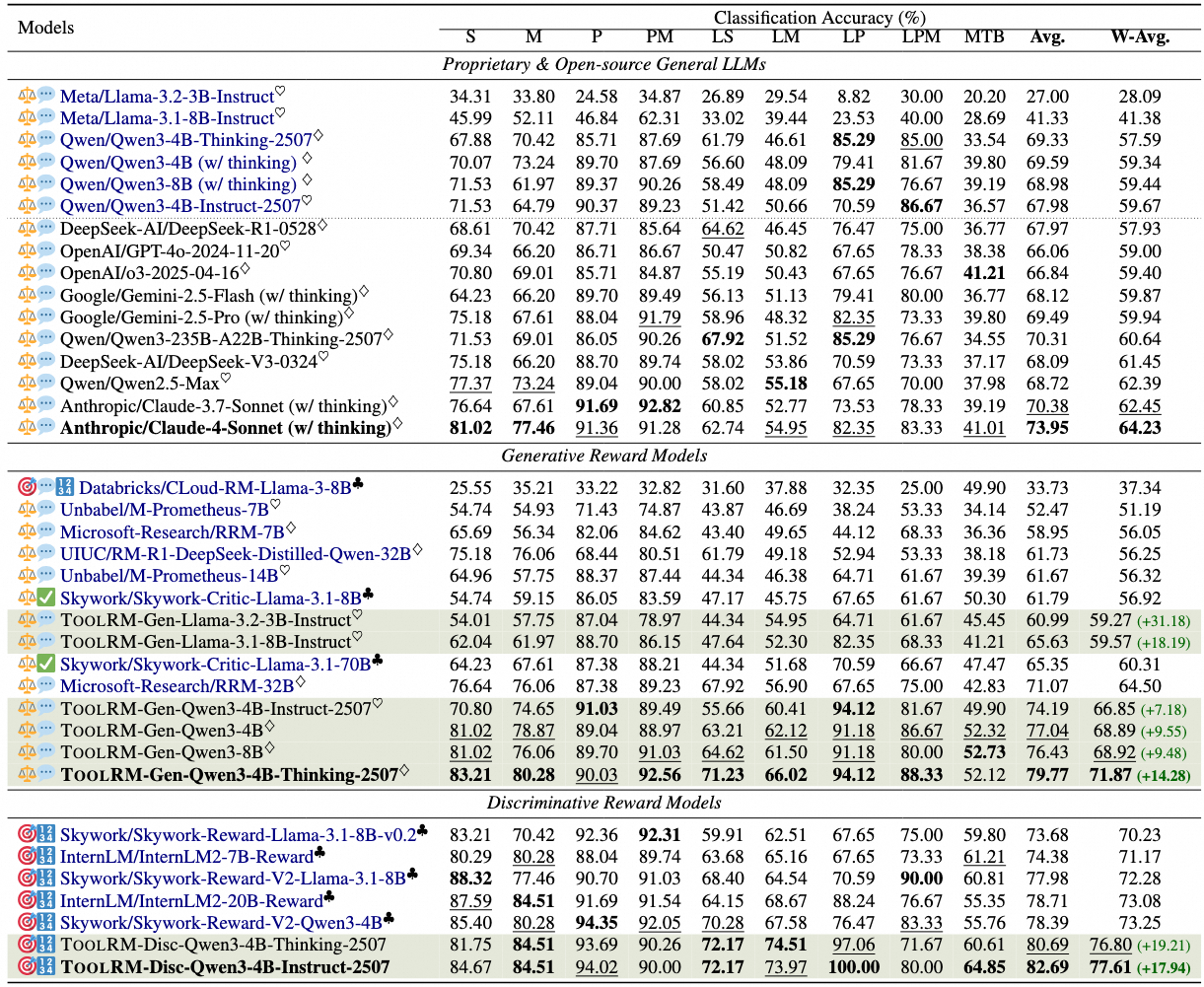The width and height of the screenshot is (1204, 987).
Task: Click the 'DeepSeek-AI/DeepSeek-V3-0324' model name
Action: click(188, 362)
